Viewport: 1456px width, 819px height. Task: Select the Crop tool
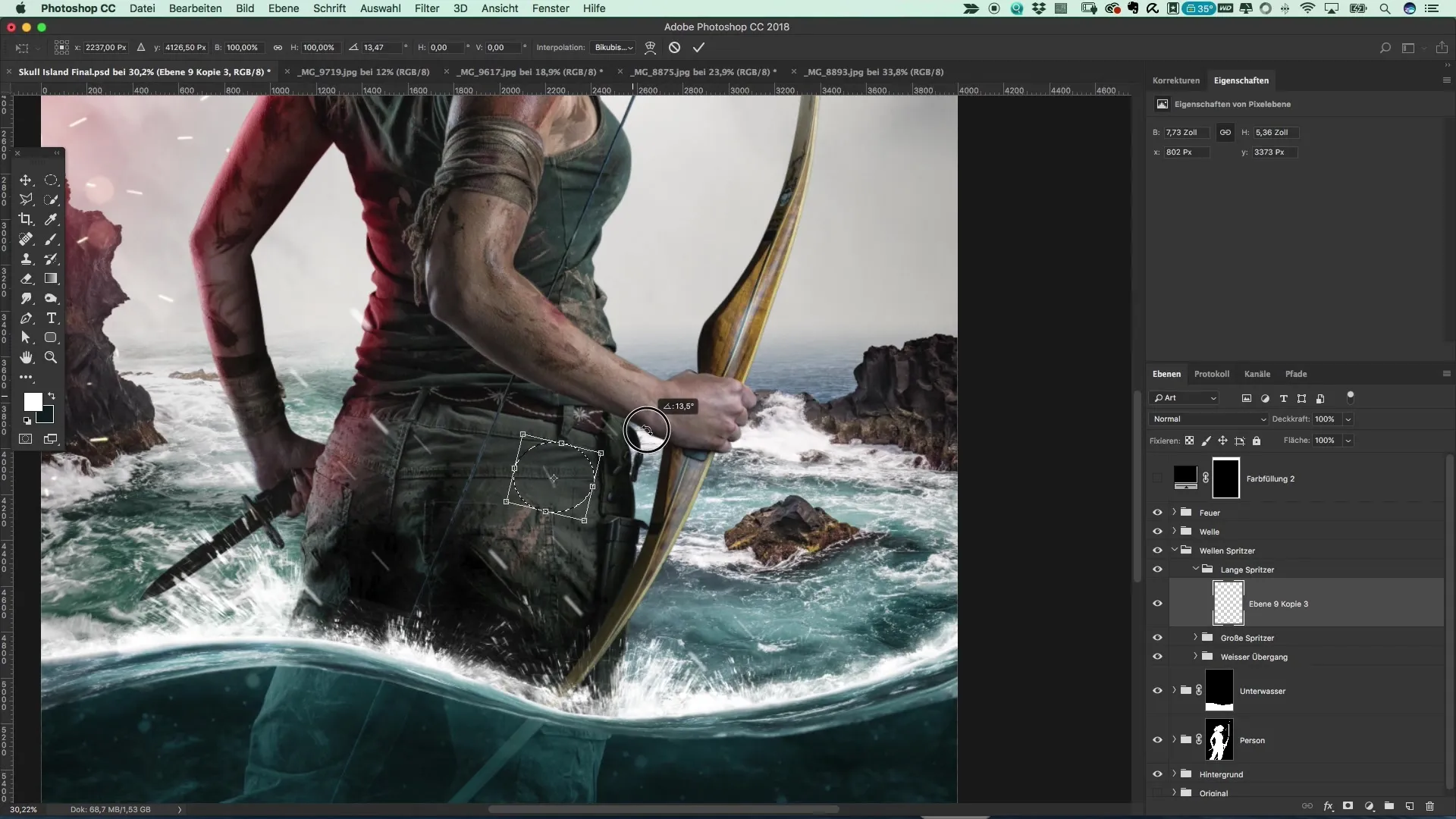point(26,219)
